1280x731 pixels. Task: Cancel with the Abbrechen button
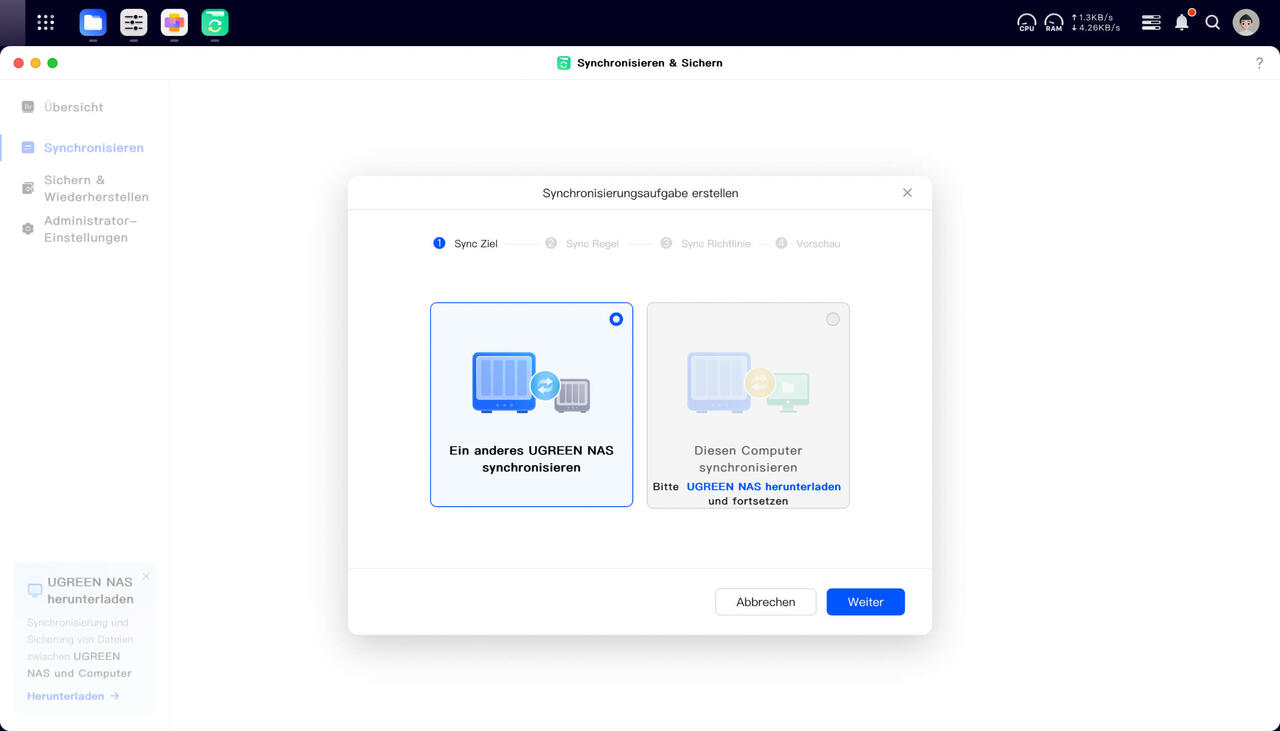pos(766,602)
